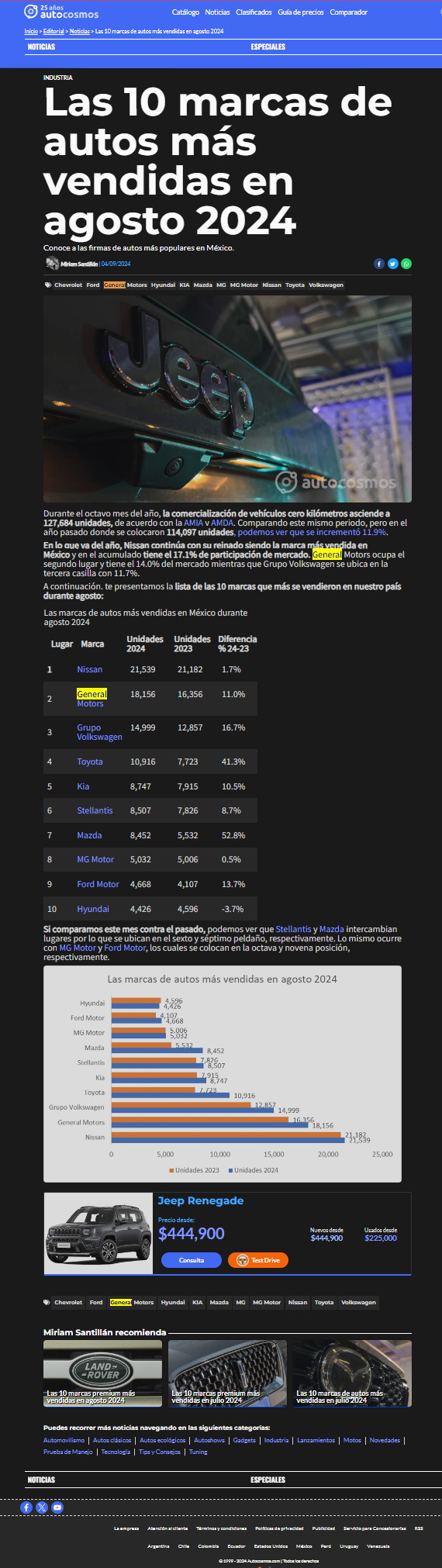Open the Autos ecológicos category link
442x1568 pixels.
pyautogui.click(x=163, y=1440)
